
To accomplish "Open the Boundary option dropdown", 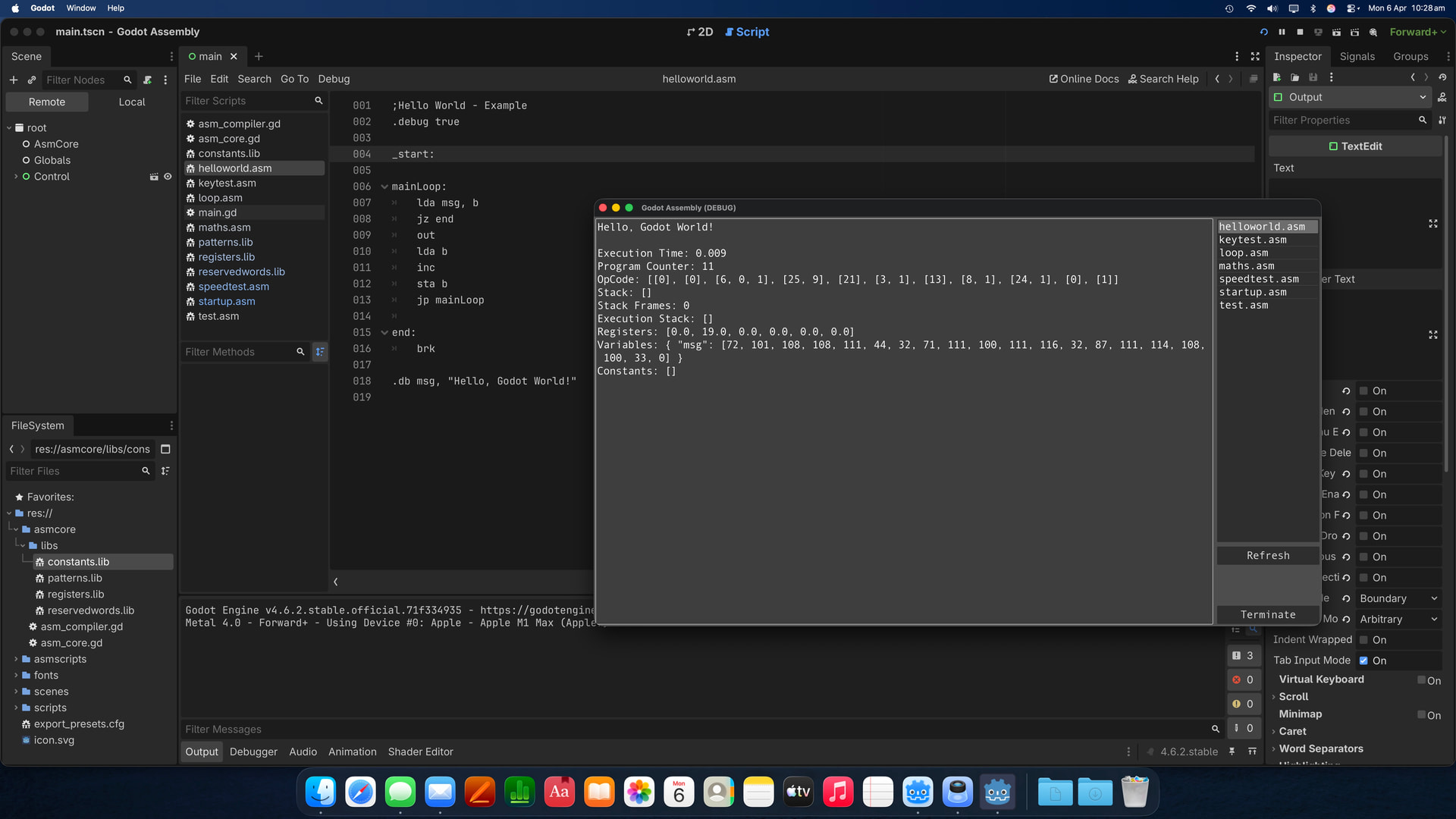I will tap(1398, 598).
